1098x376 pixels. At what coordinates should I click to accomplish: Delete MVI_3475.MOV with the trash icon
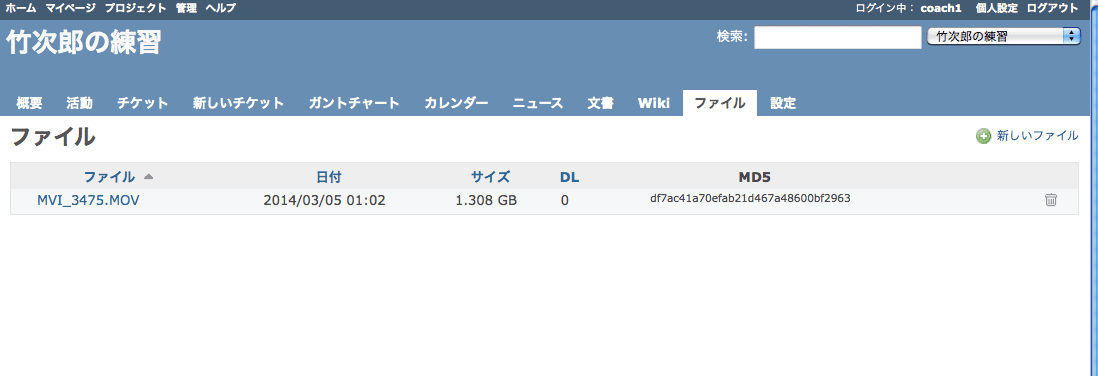coord(1050,200)
